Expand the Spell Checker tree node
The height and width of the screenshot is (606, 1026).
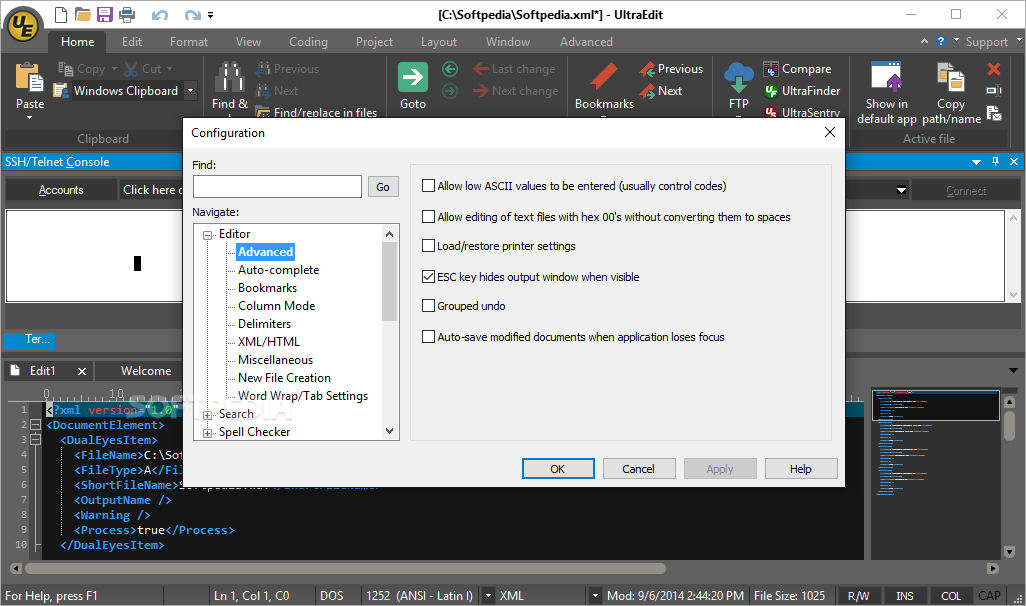207,433
